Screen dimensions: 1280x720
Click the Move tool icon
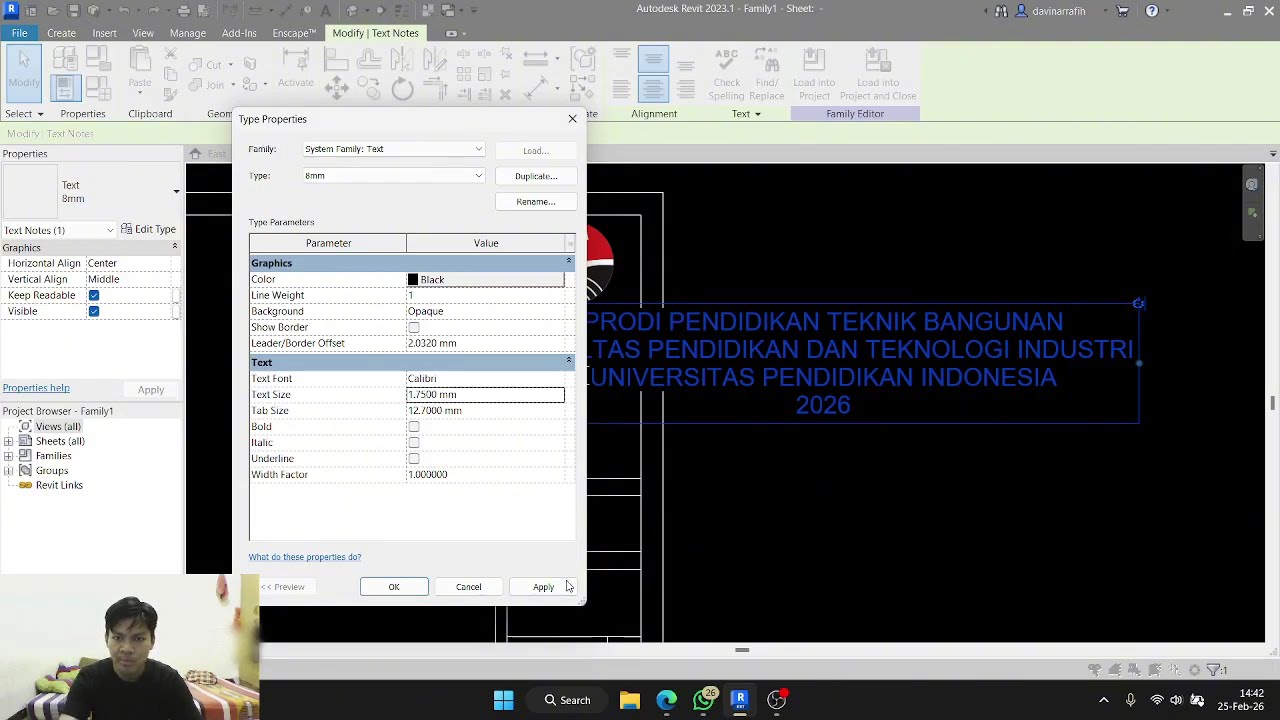[x=336, y=88]
